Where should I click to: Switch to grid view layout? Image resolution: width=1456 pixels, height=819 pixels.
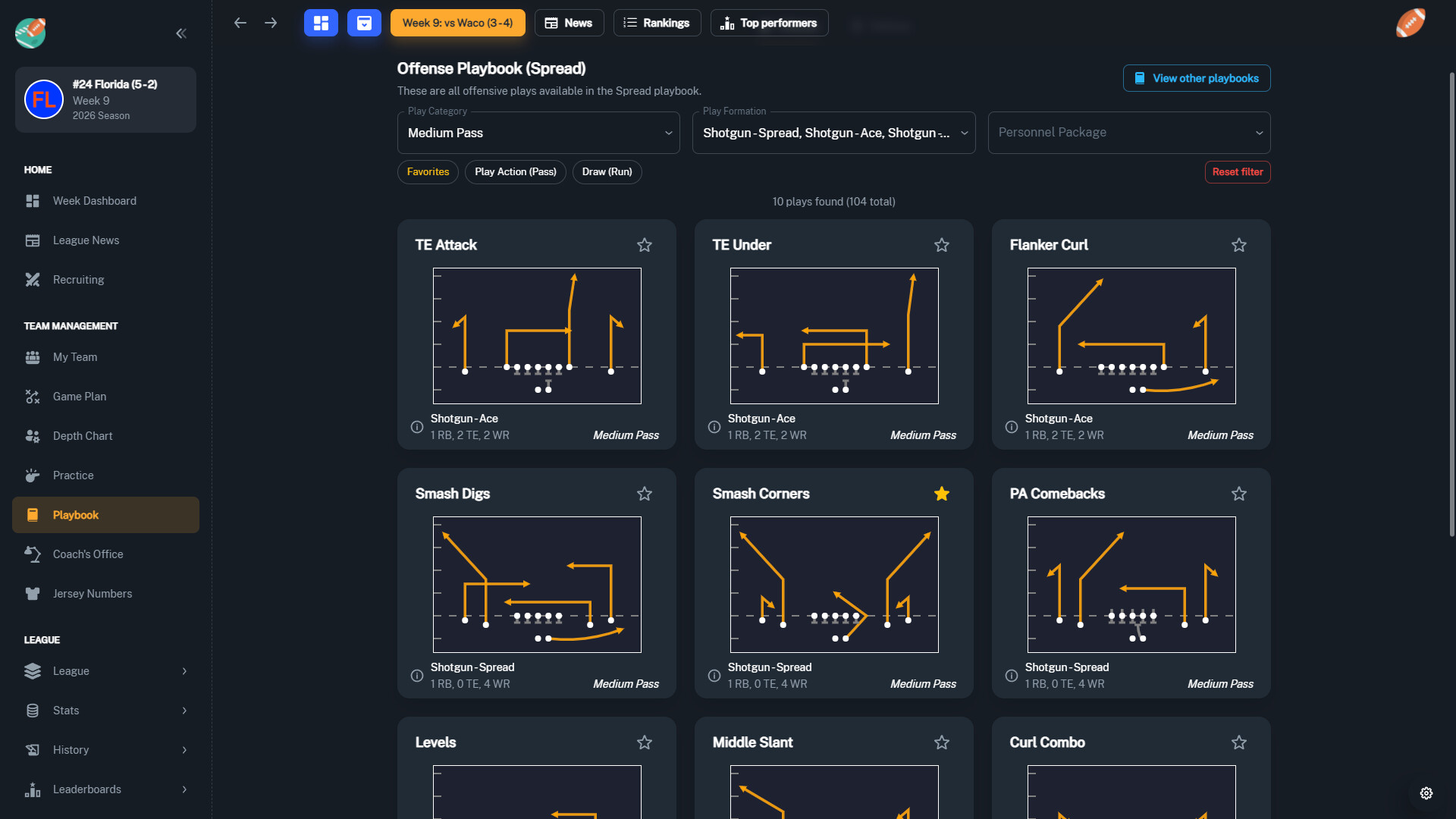pyautogui.click(x=321, y=23)
